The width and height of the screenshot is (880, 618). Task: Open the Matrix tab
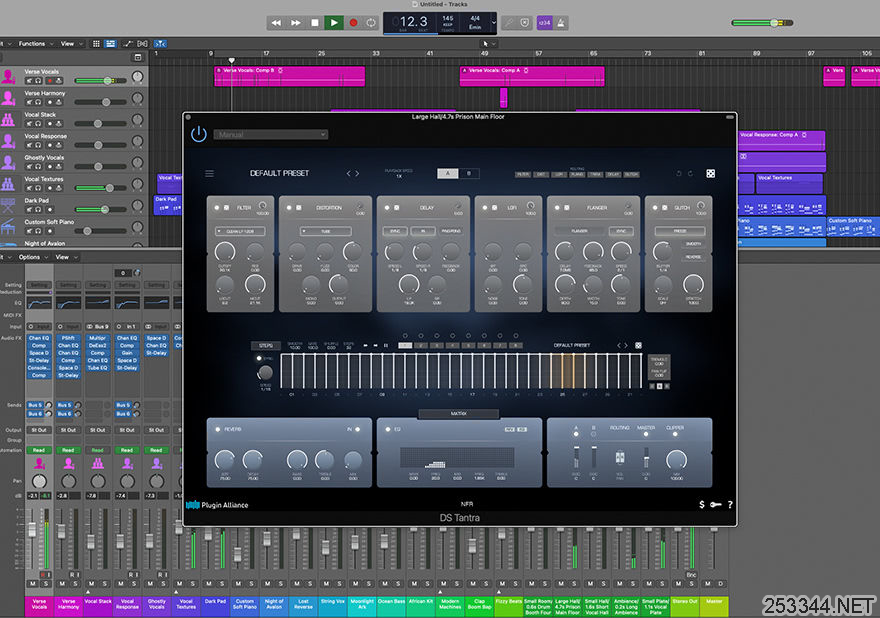click(x=459, y=414)
